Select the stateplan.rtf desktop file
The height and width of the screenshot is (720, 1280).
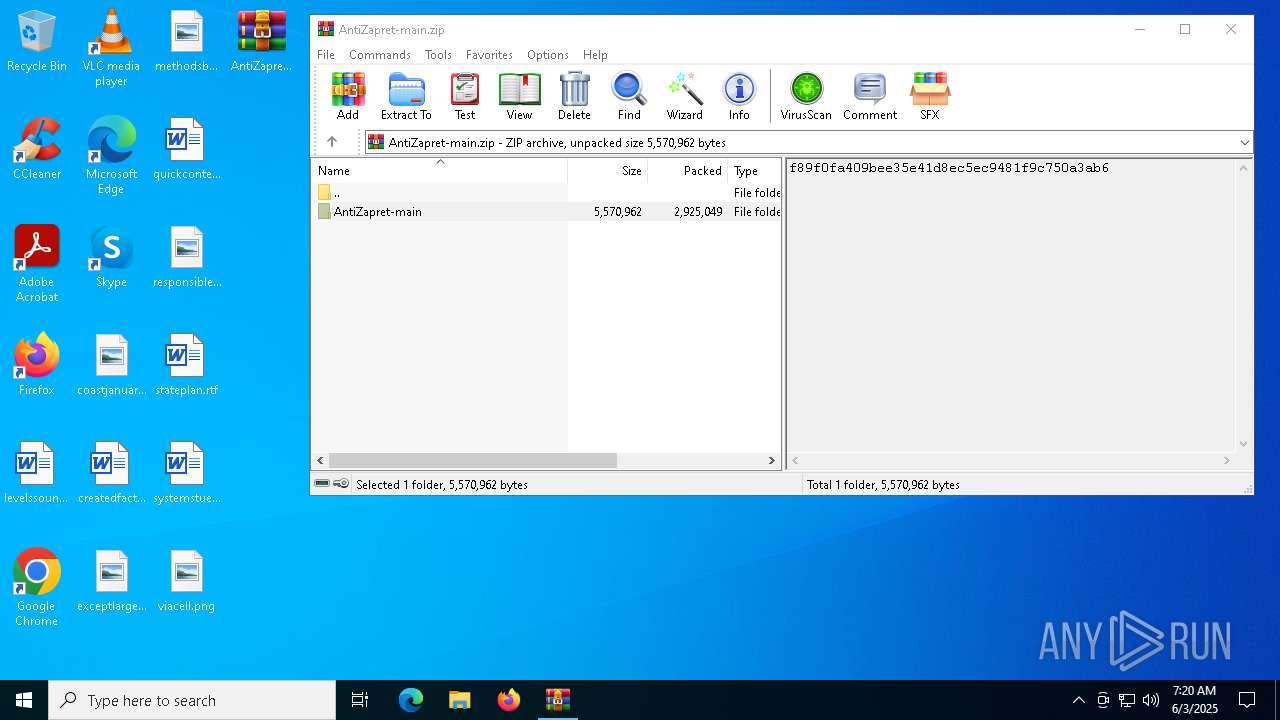[186, 365]
